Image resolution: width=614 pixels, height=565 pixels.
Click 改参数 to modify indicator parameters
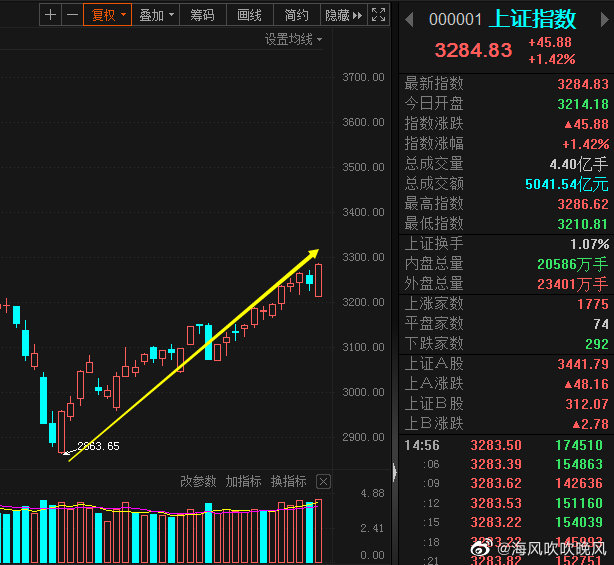(x=199, y=481)
